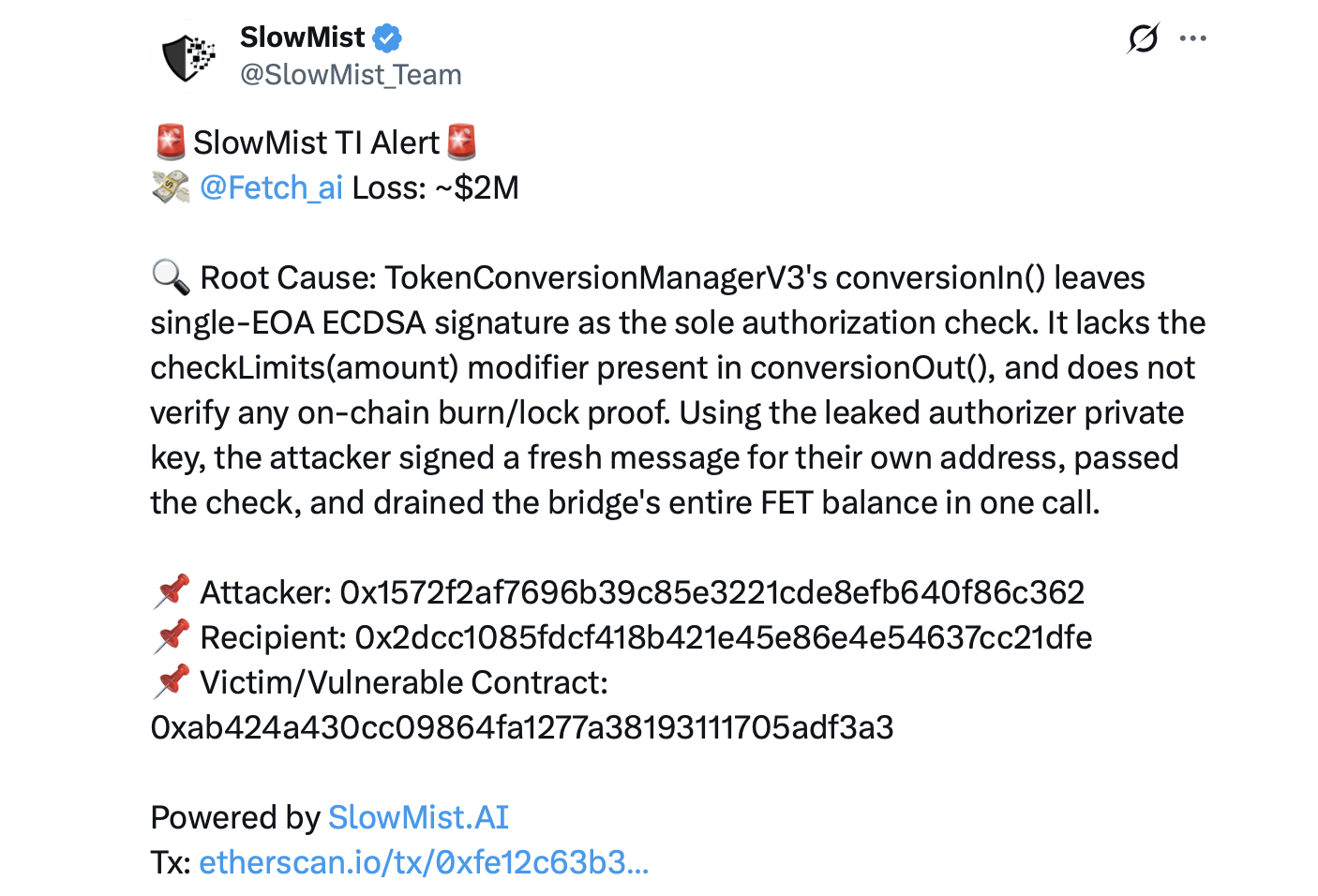
Task: Click the siren emoji after TI Alert
Action: pyautogui.click(x=461, y=142)
